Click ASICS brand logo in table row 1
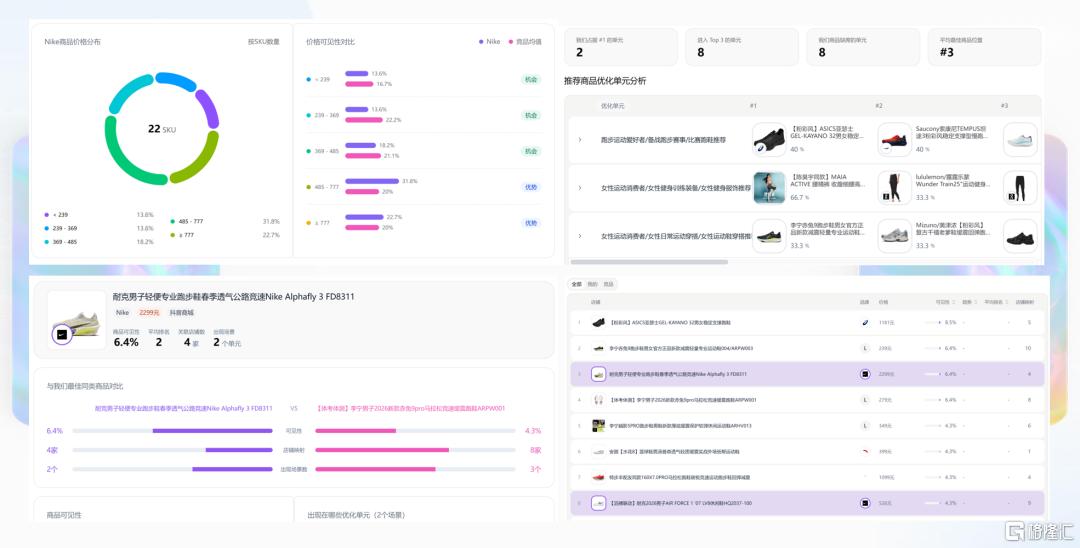The image size is (1080, 548). pyautogui.click(x=864, y=322)
